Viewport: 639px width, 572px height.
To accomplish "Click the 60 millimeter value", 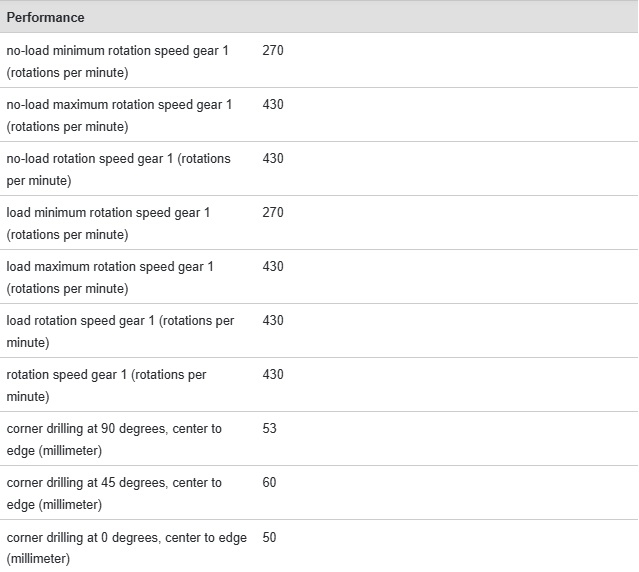I will coord(269,482).
